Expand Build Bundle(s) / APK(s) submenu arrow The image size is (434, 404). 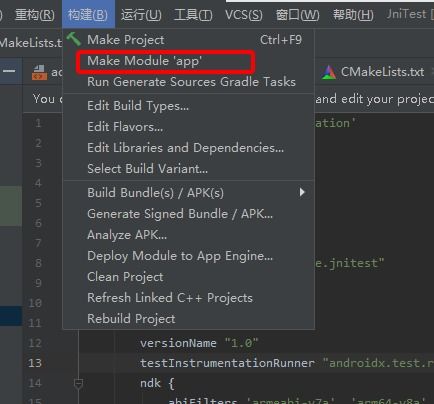tap(302, 192)
